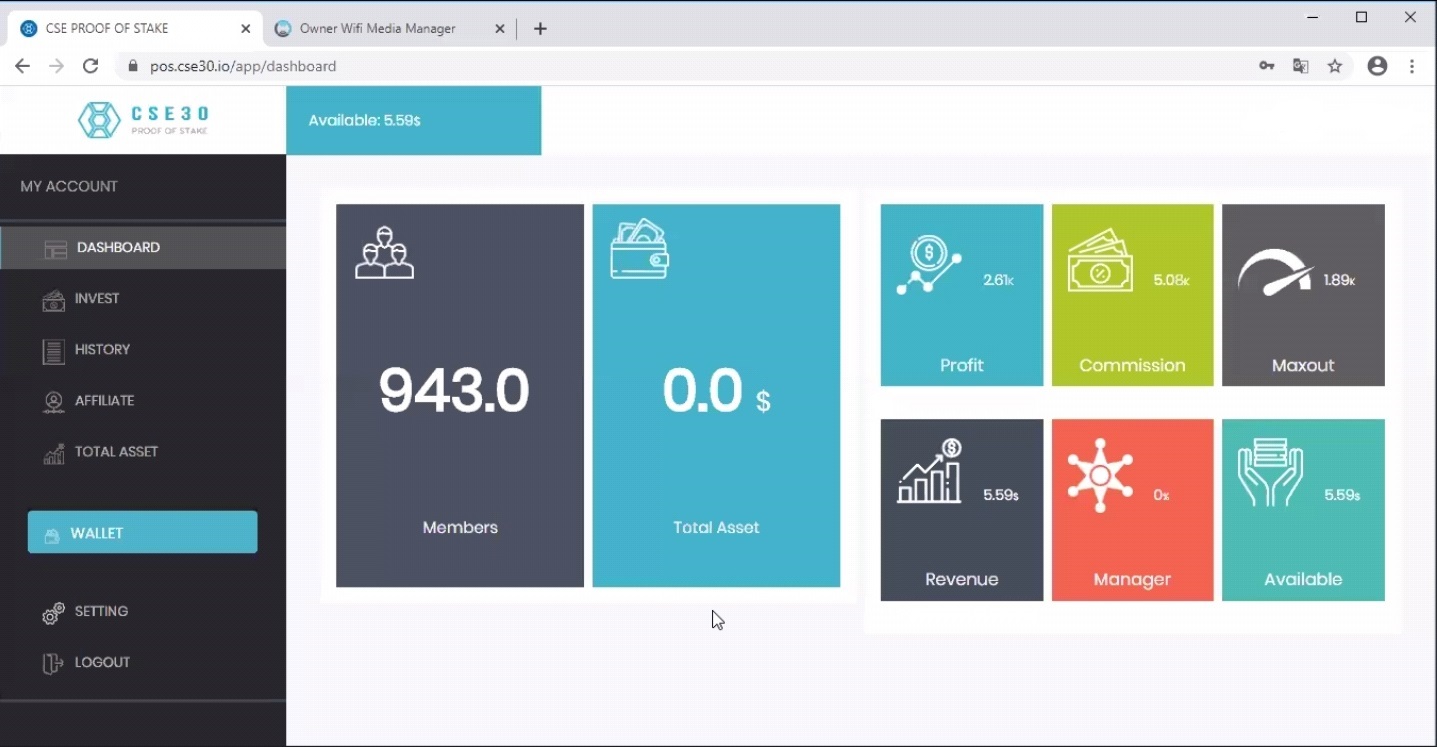1437x747 pixels.
Task: Click the Maxout speedometer icon
Action: pyautogui.click(x=1274, y=271)
